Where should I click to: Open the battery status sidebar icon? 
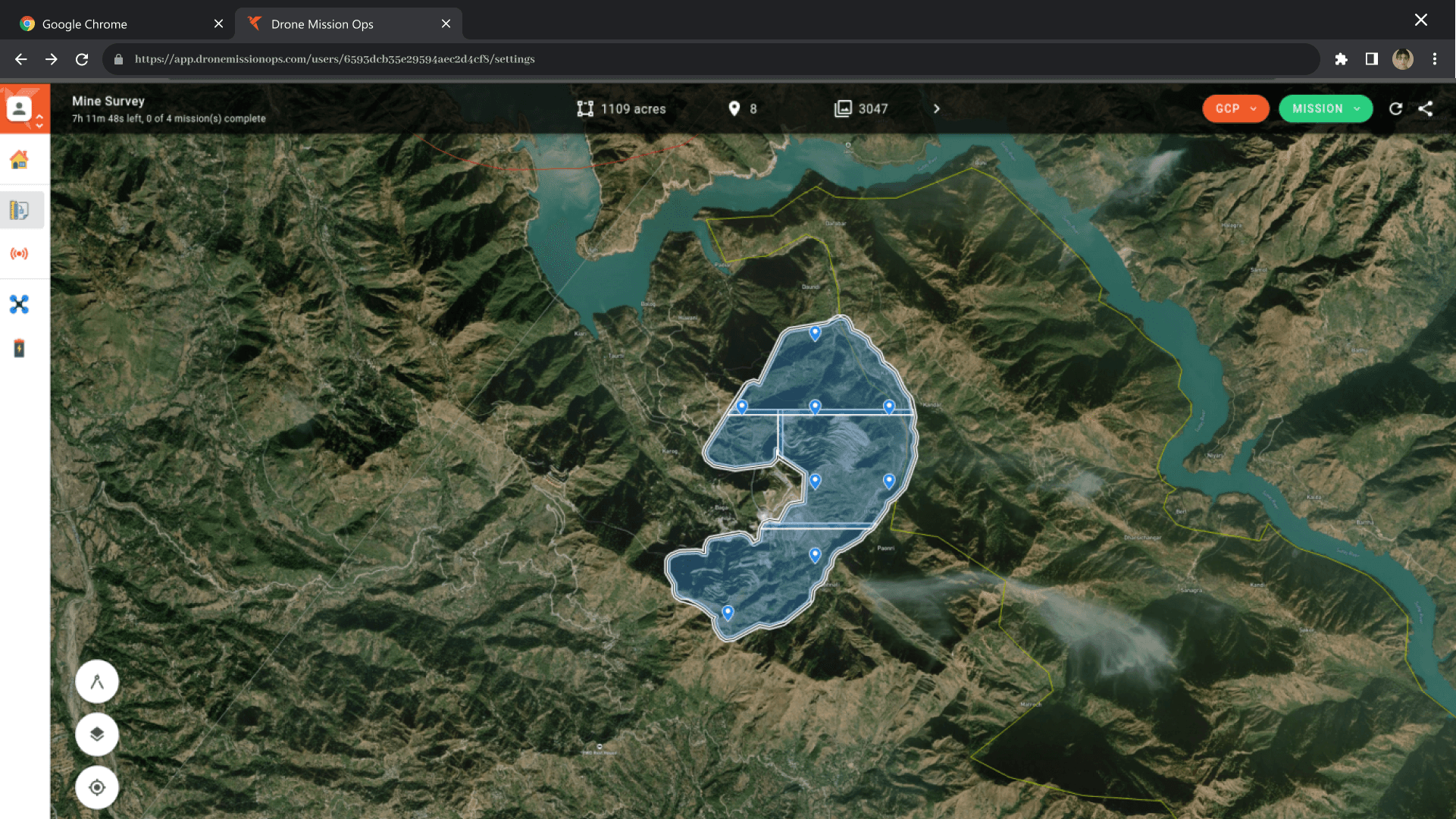tap(19, 348)
